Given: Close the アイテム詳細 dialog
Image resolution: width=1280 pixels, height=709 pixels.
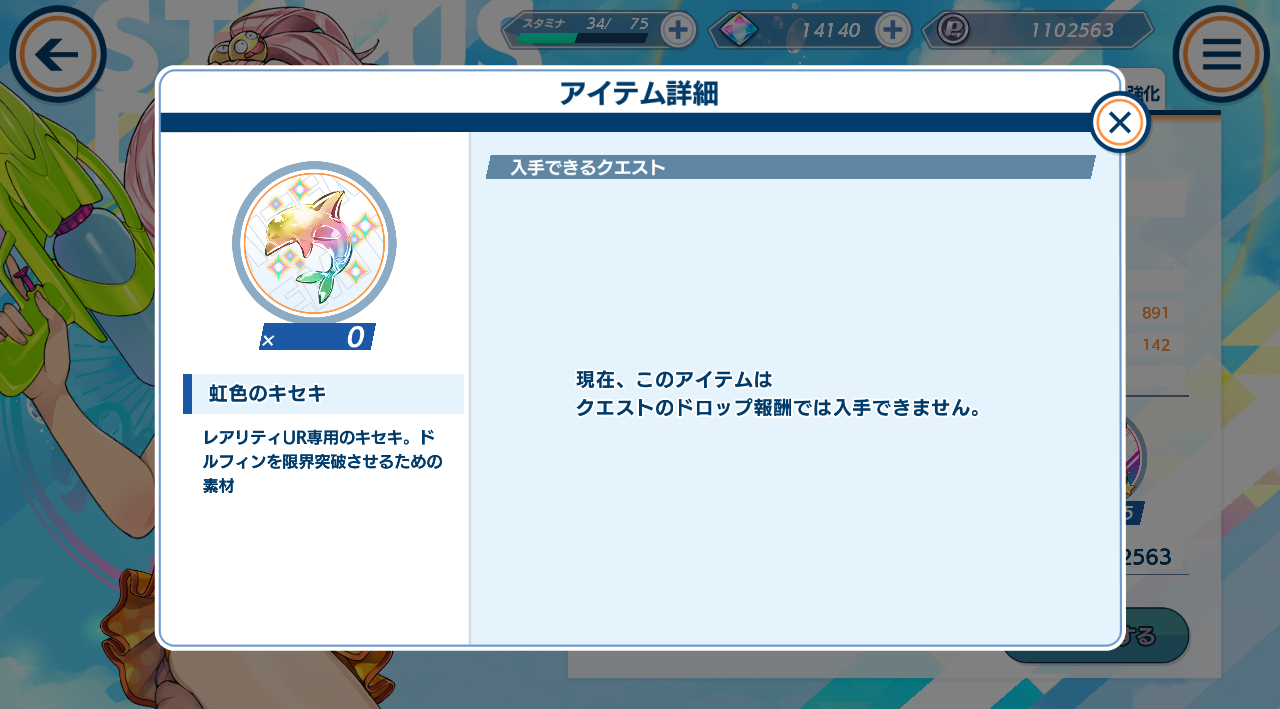Looking at the screenshot, I should 1119,123.
